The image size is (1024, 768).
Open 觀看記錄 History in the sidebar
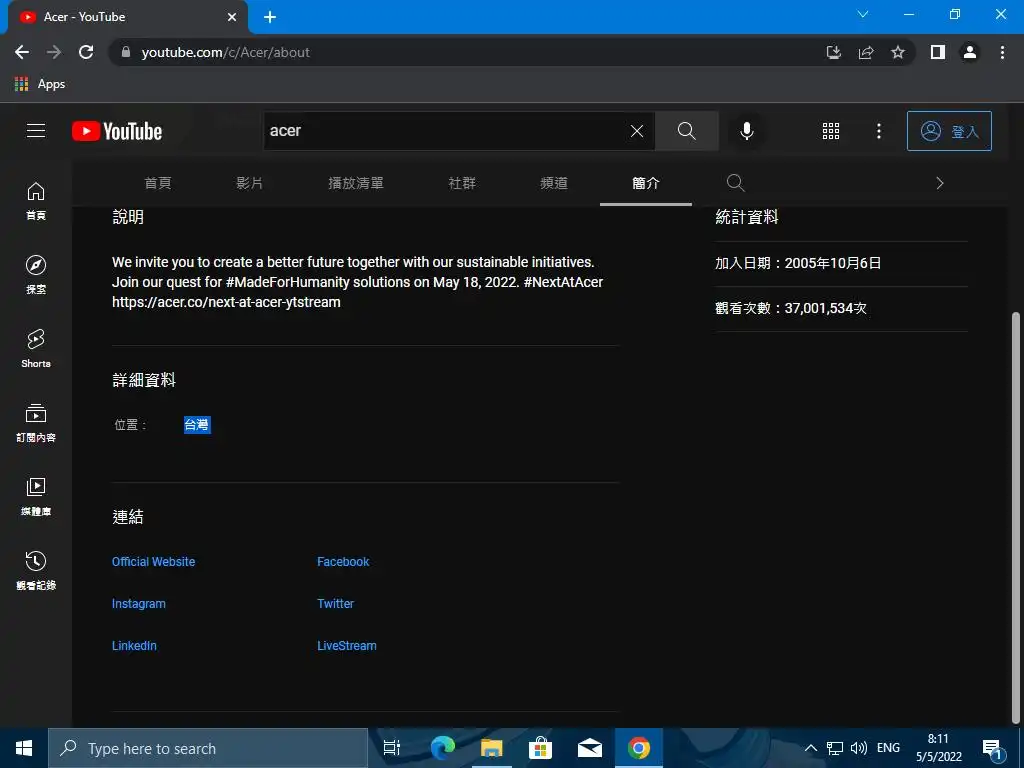[36, 570]
